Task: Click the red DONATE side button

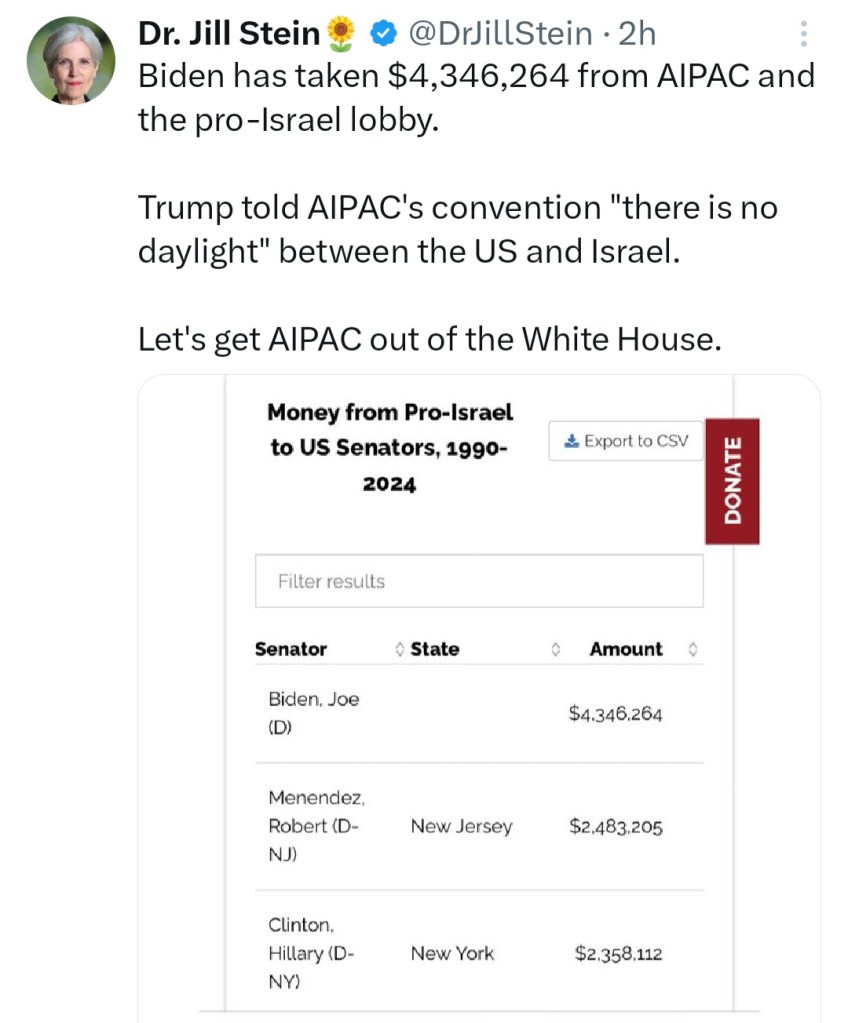Action: pos(732,480)
